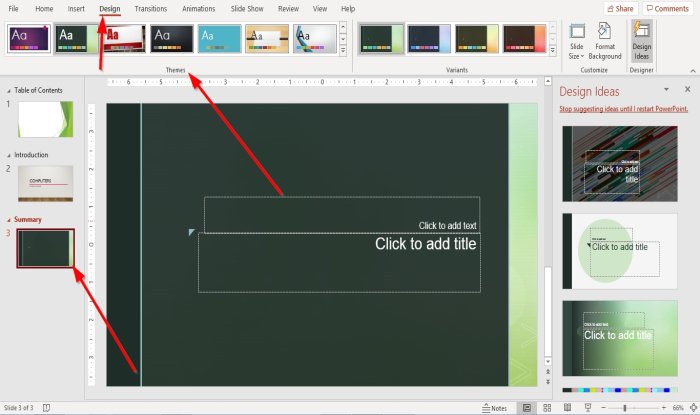Select the dark green theme thumbnail
Viewport: 700px width, 415px height.
[x=76, y=39]
